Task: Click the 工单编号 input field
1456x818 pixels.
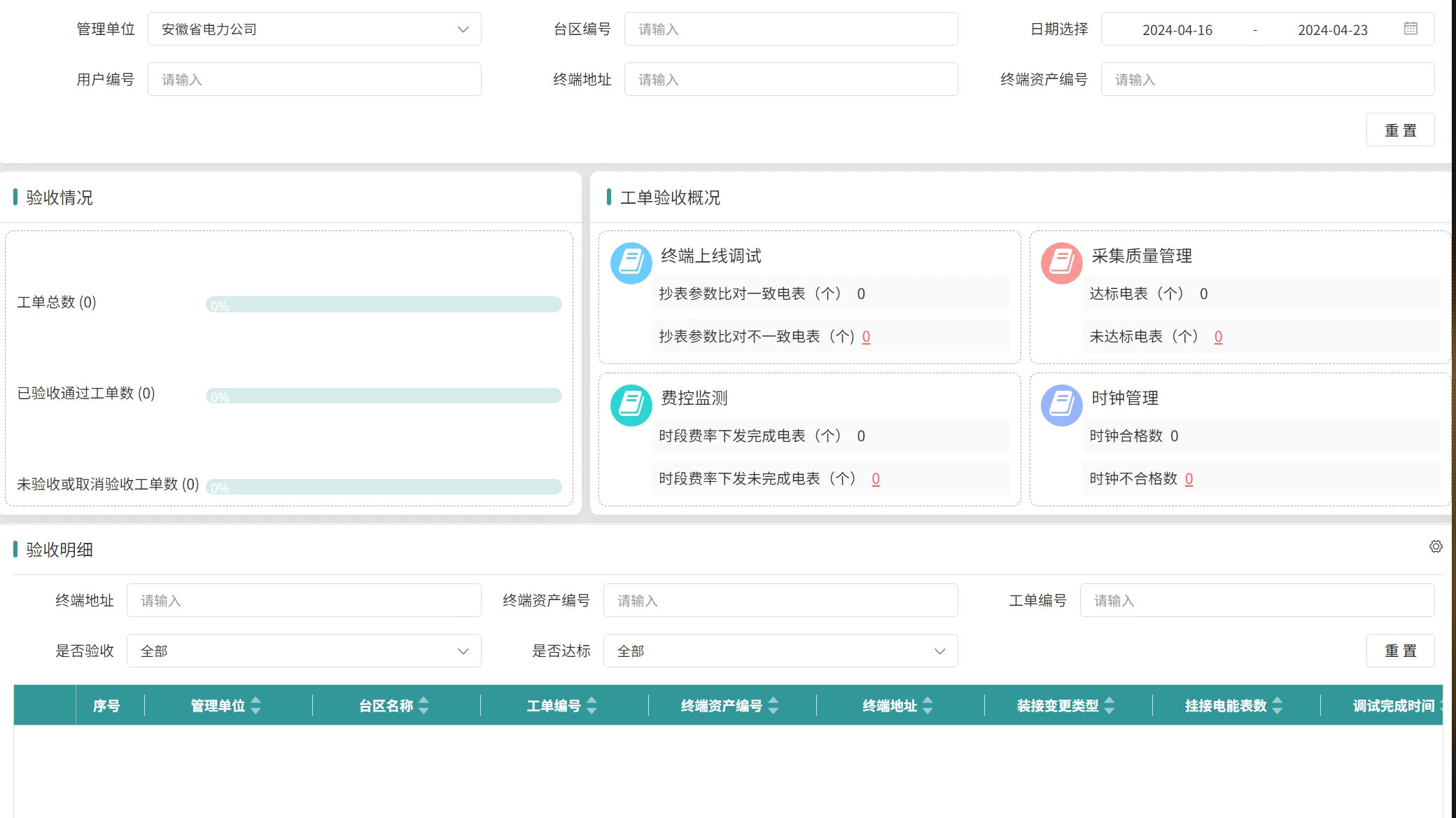Action: (x=1257, y=600)
